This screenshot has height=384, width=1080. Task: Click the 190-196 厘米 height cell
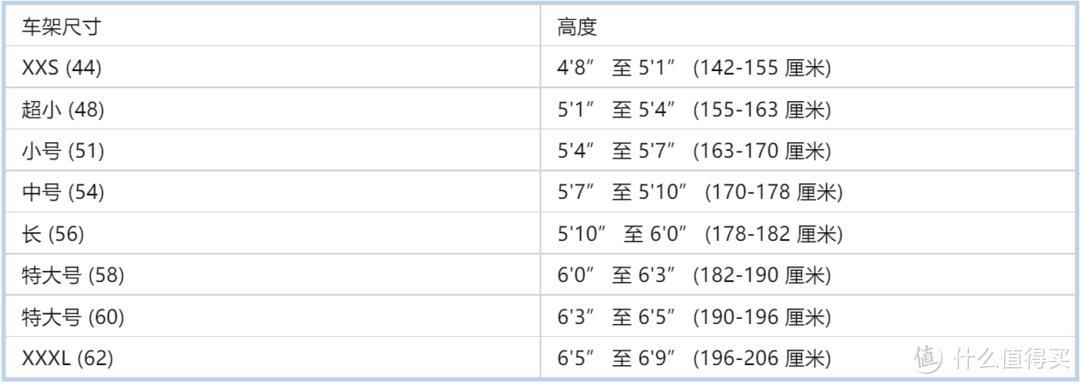tap(807, 317)
